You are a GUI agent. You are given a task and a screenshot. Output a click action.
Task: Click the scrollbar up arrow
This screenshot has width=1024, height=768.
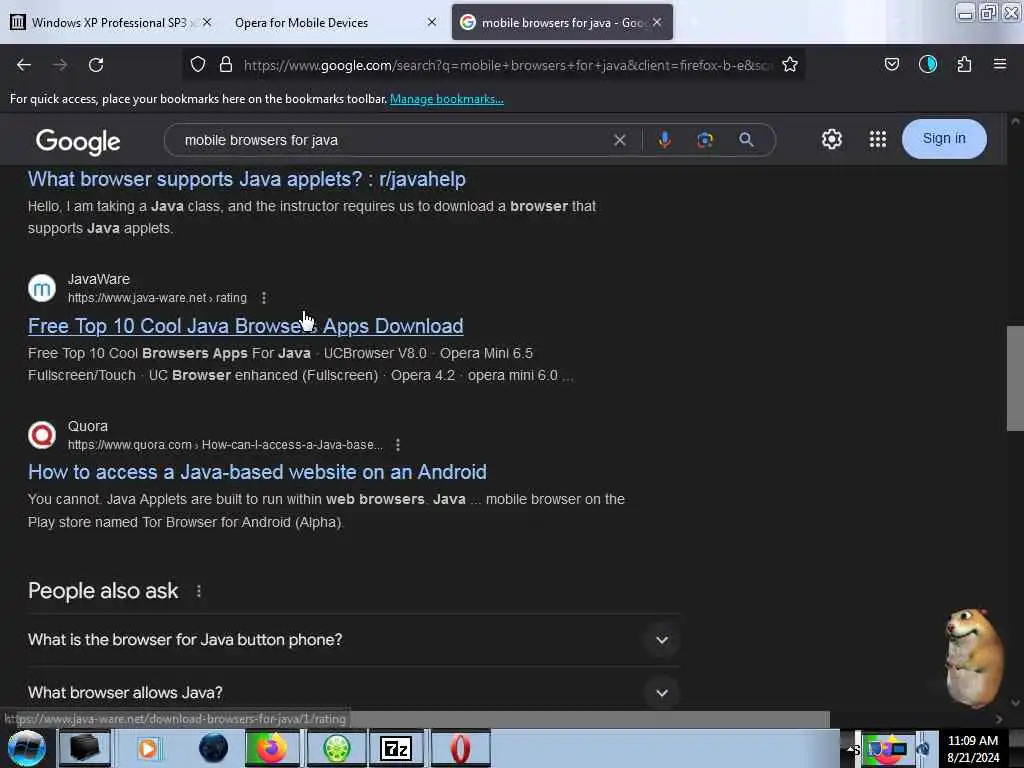click(1015, 121)
